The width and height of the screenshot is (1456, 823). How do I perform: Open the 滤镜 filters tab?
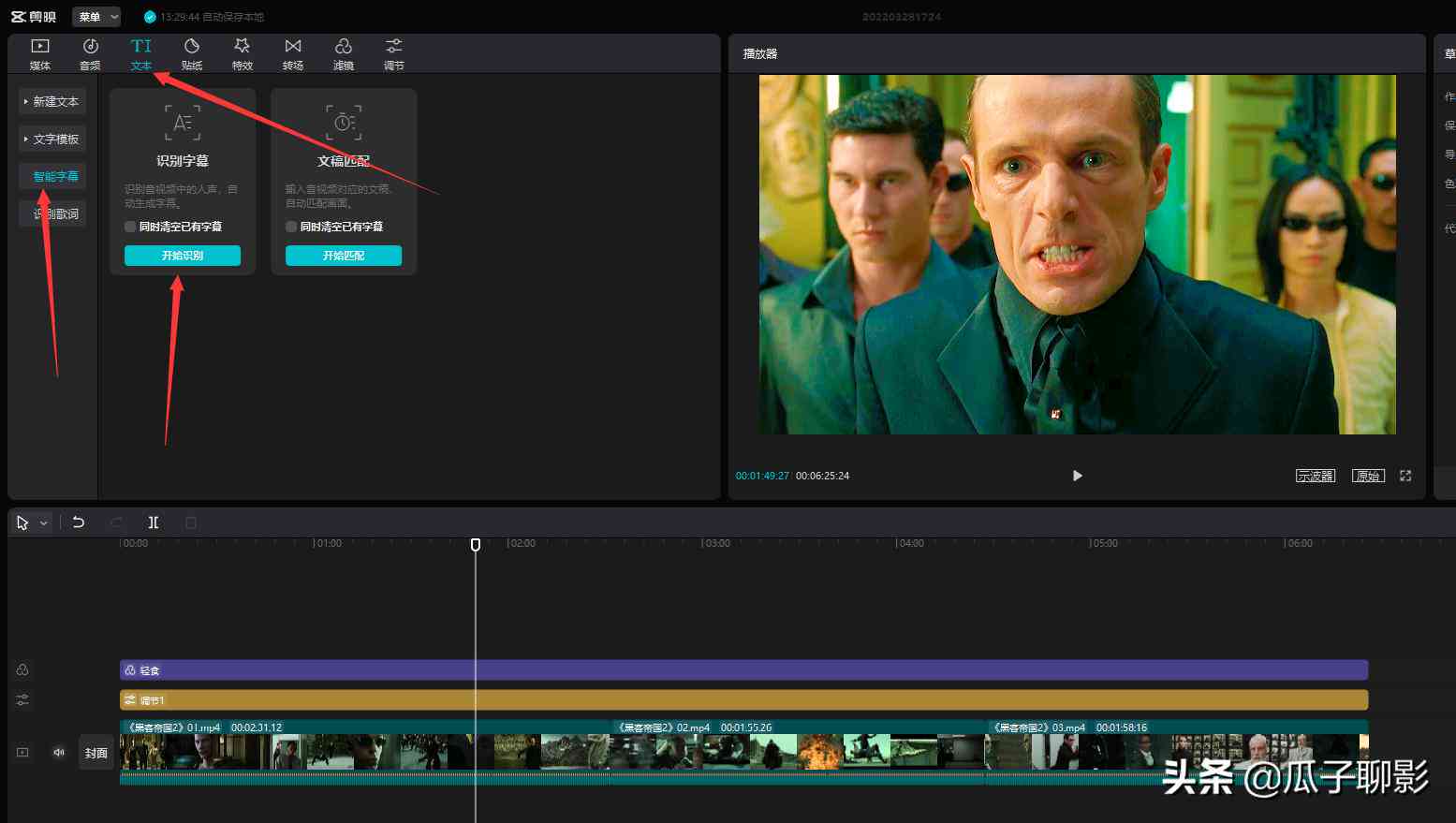[344, 54]
